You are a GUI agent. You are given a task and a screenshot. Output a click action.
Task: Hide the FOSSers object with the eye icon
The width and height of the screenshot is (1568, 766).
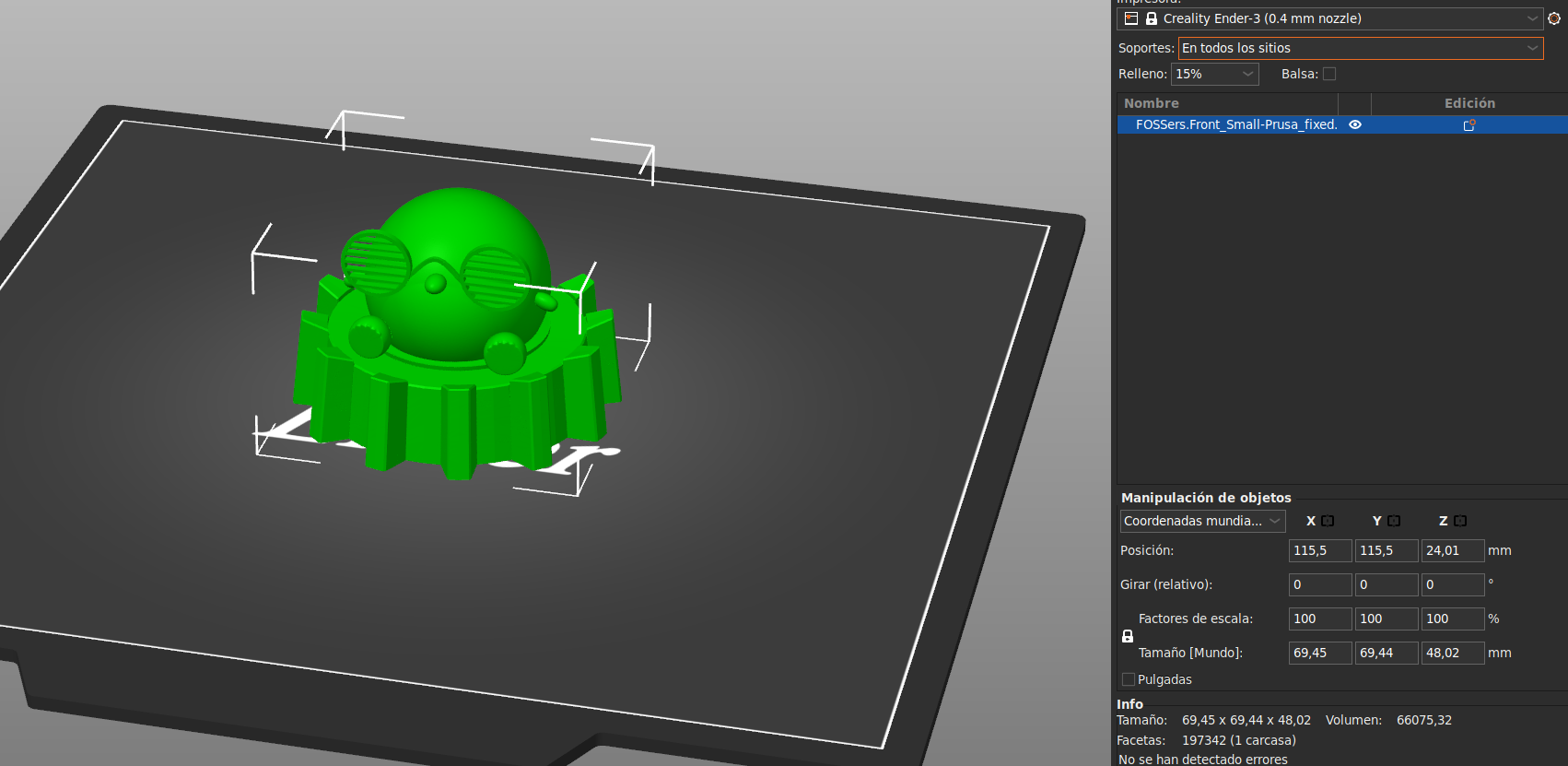pos(1355,124)
